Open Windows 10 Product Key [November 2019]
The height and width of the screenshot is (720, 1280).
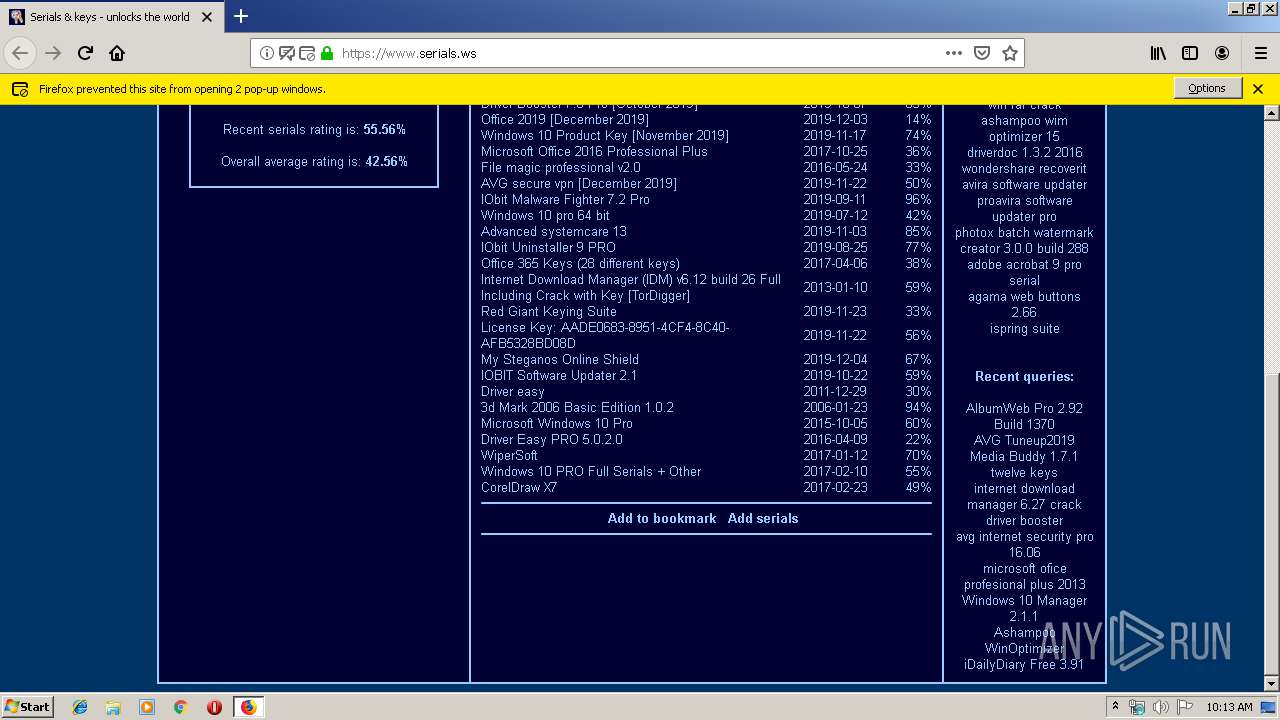pyautogui.click(x=605, y=135)
